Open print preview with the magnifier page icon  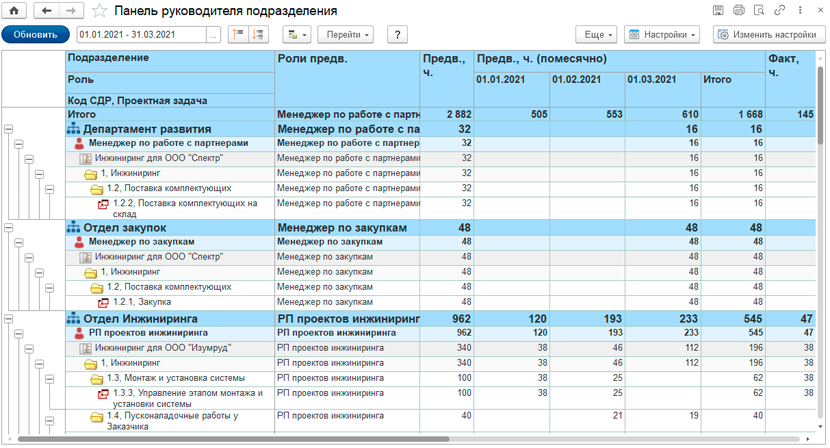point(760,11)
